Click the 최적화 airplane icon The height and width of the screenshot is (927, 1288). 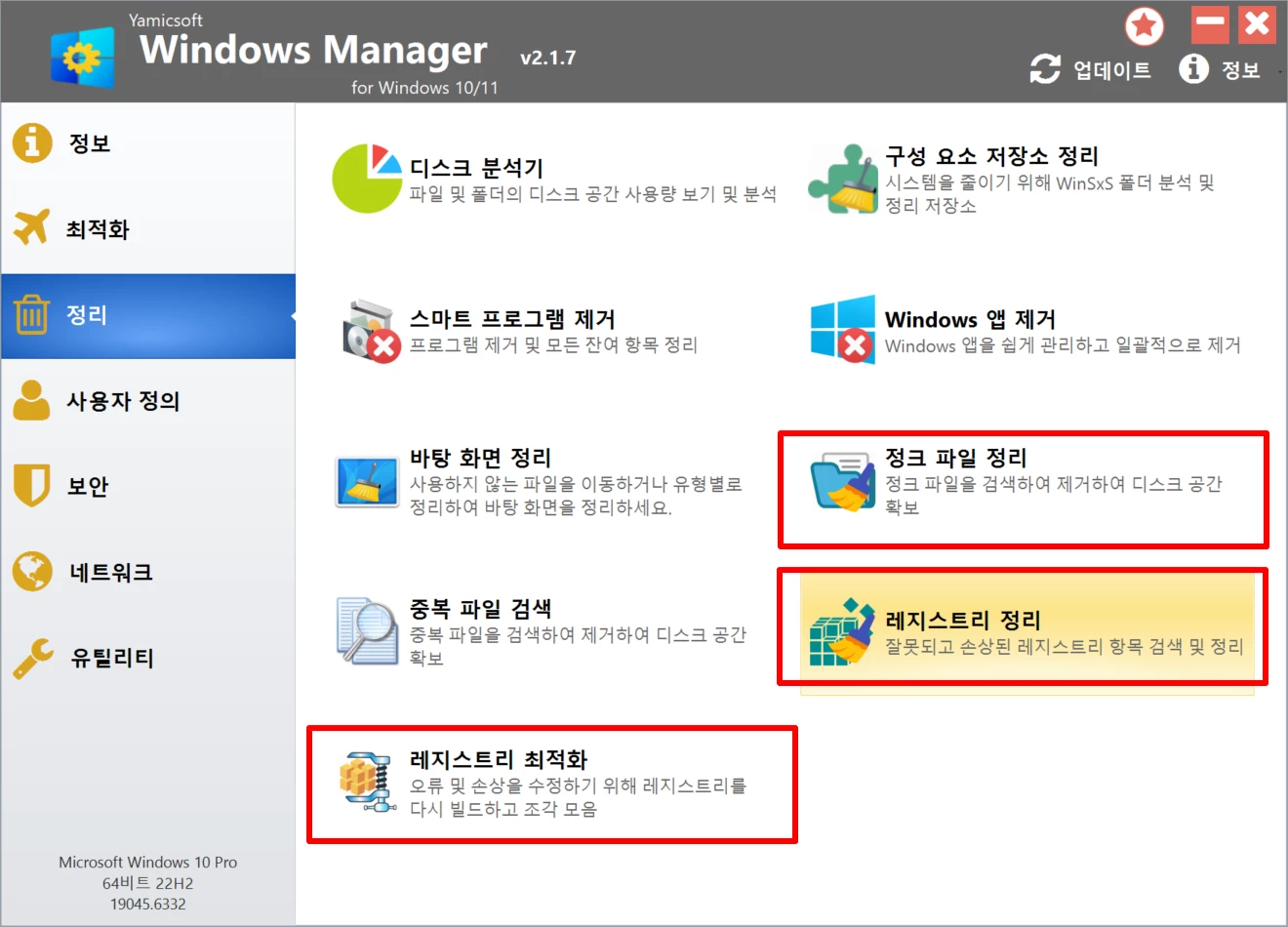(31, 227)
